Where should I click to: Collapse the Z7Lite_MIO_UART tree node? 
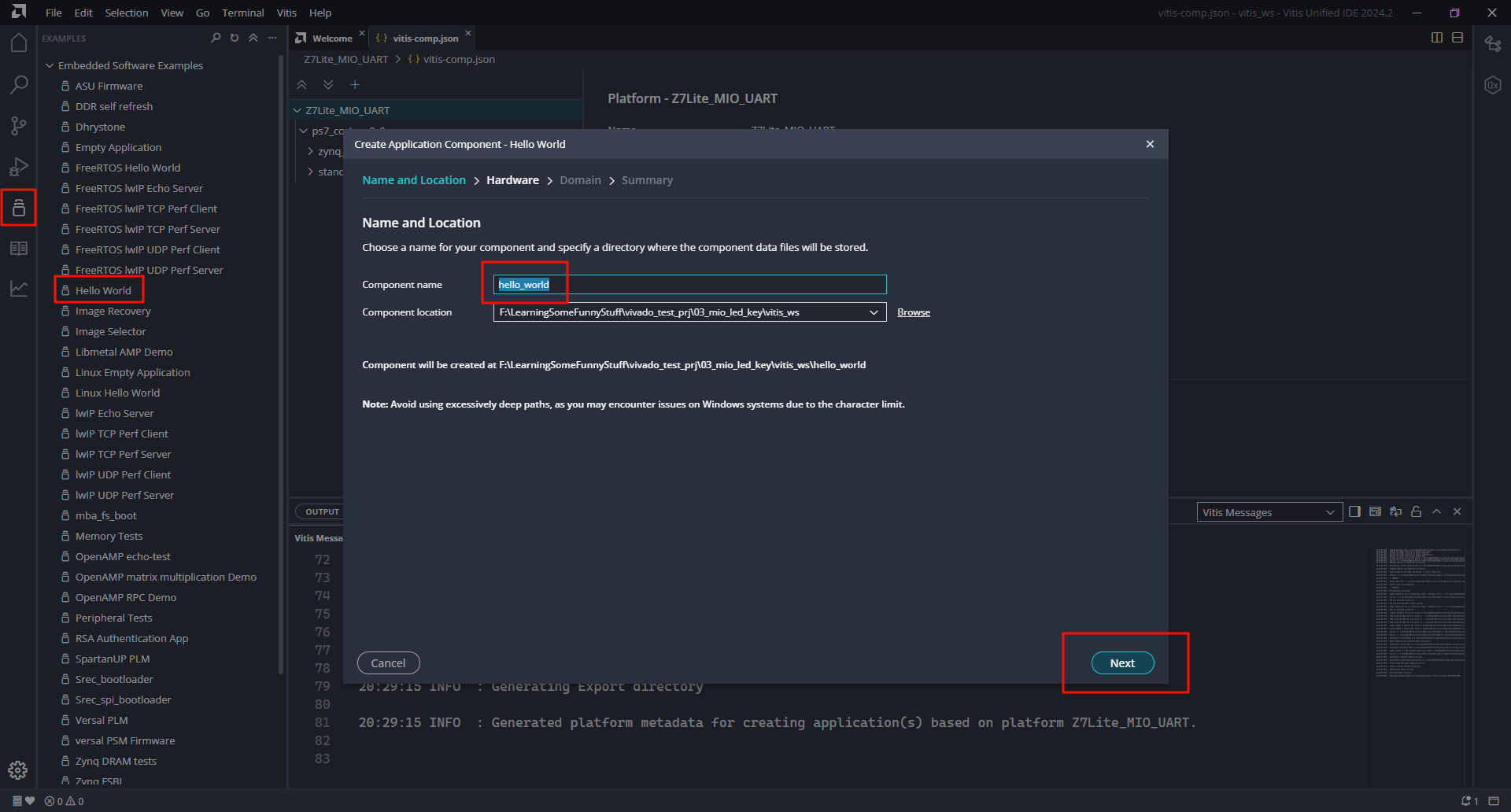point(297,110)
